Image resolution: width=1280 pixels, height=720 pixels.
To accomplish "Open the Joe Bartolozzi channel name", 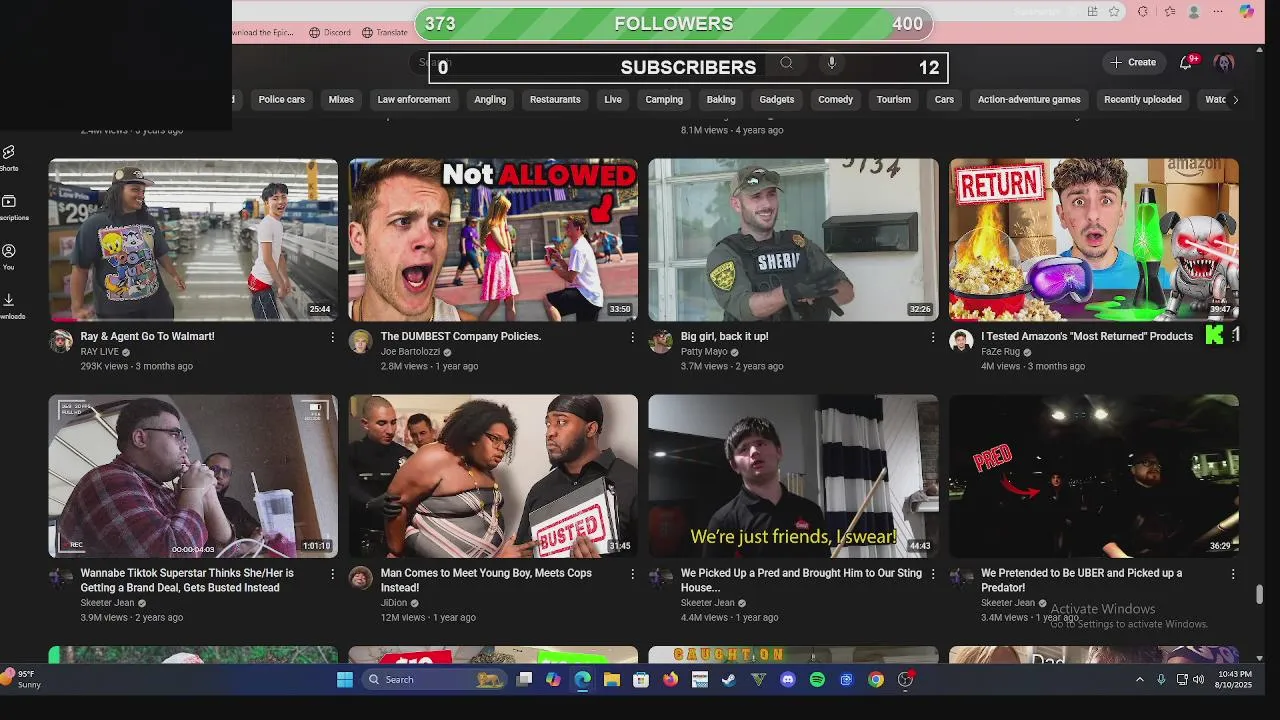I will [x=410, y=352].
